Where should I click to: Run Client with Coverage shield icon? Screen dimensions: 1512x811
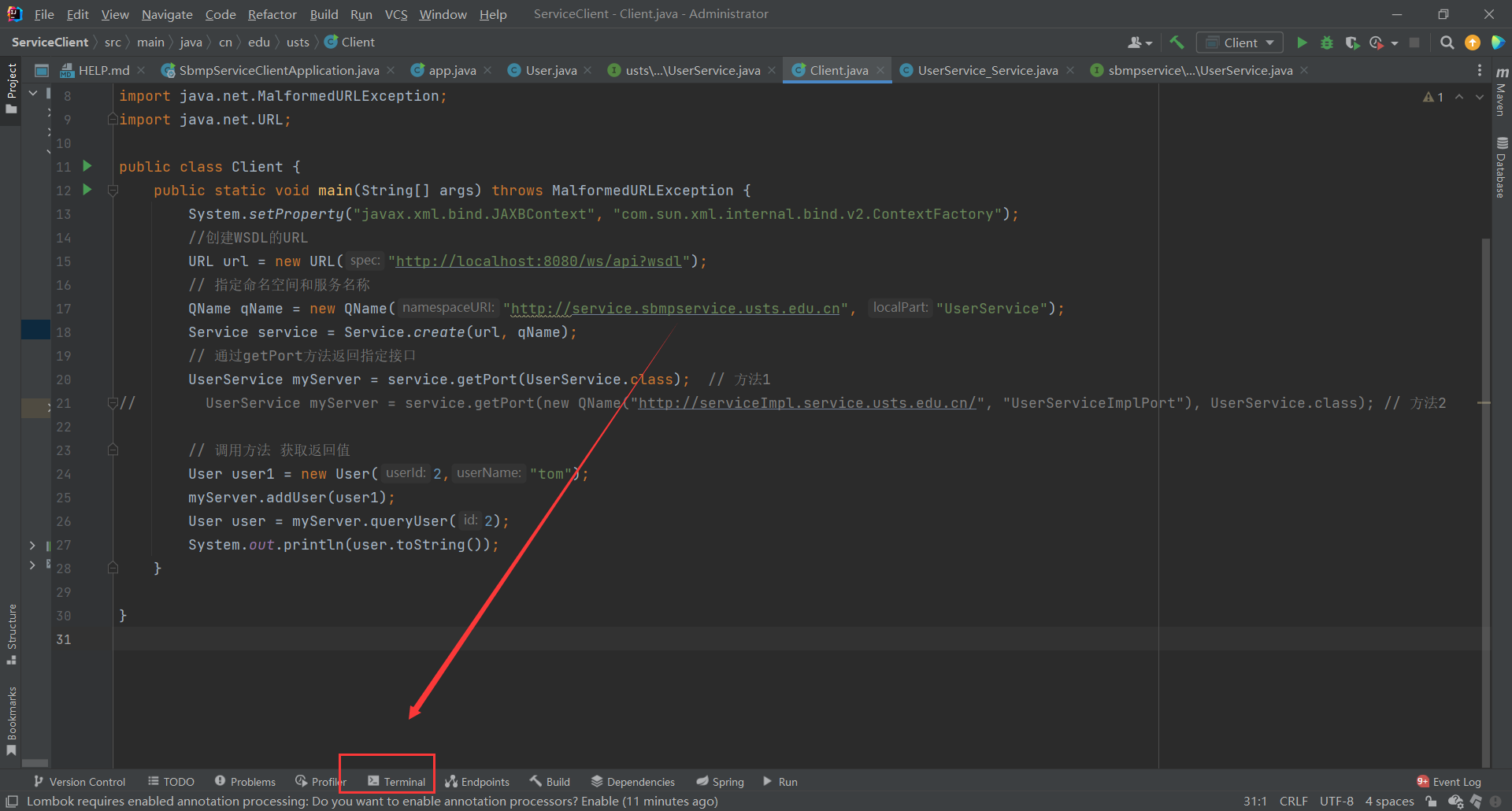click(1352, 43)
